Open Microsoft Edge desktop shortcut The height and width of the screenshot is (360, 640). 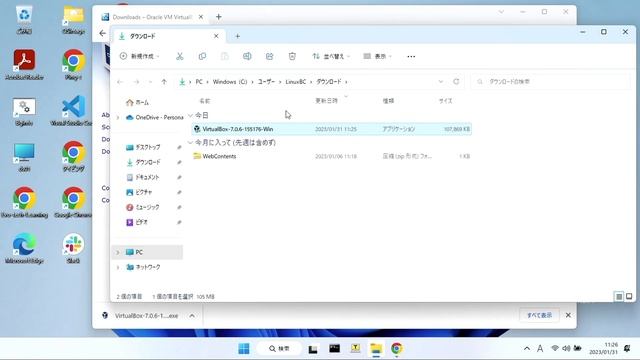pyautogui.click(x=24, y=248)
